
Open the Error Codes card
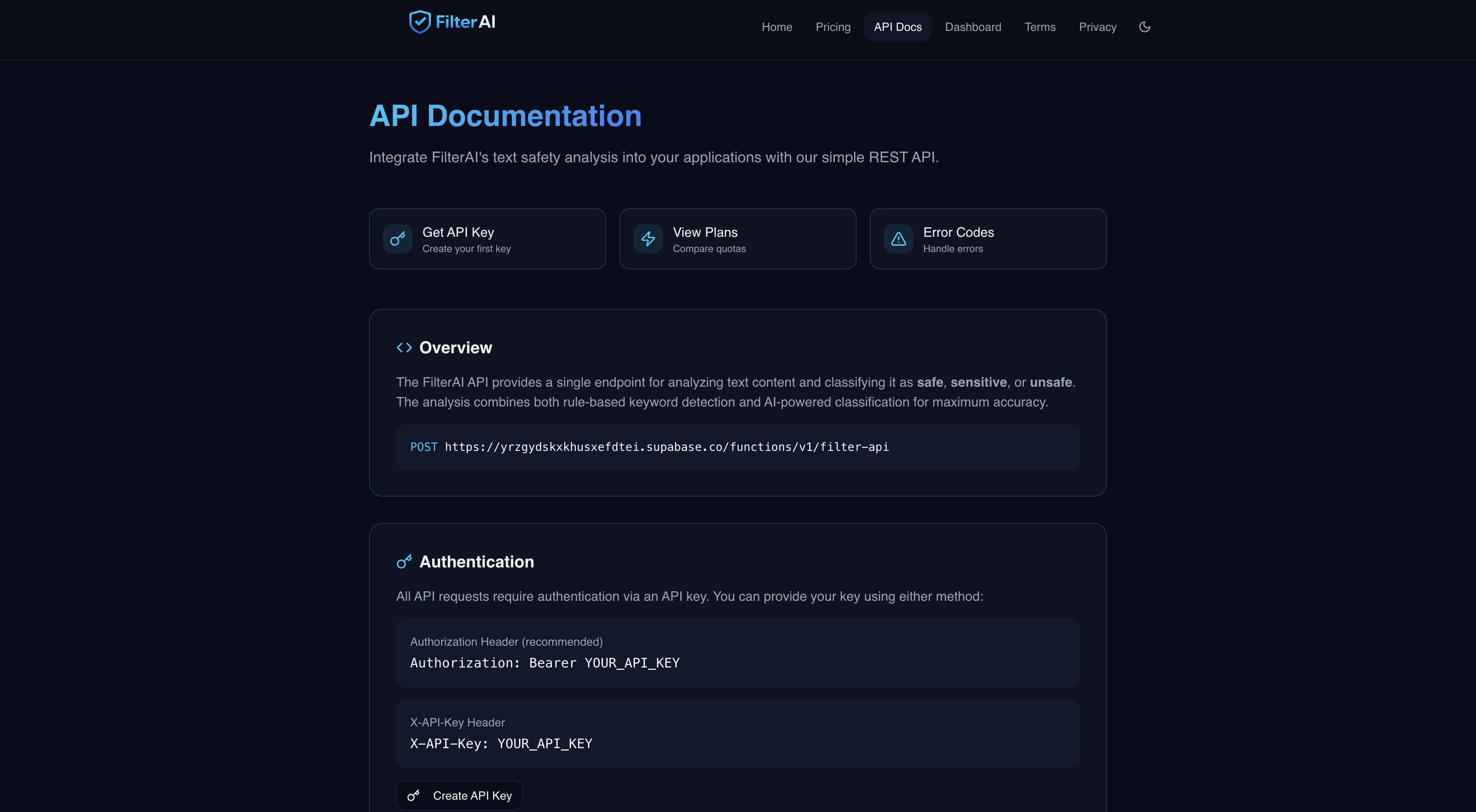(x=987, y=239)
